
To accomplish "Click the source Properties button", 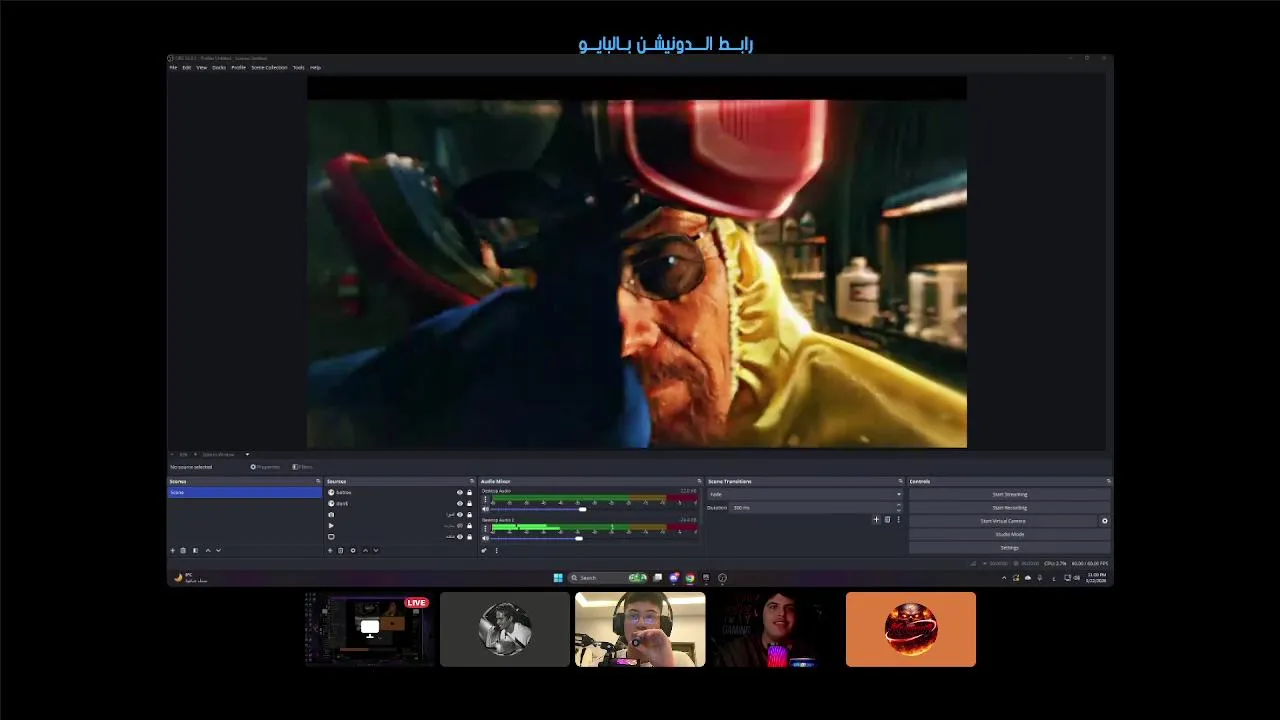I will [x=266, y=467].
